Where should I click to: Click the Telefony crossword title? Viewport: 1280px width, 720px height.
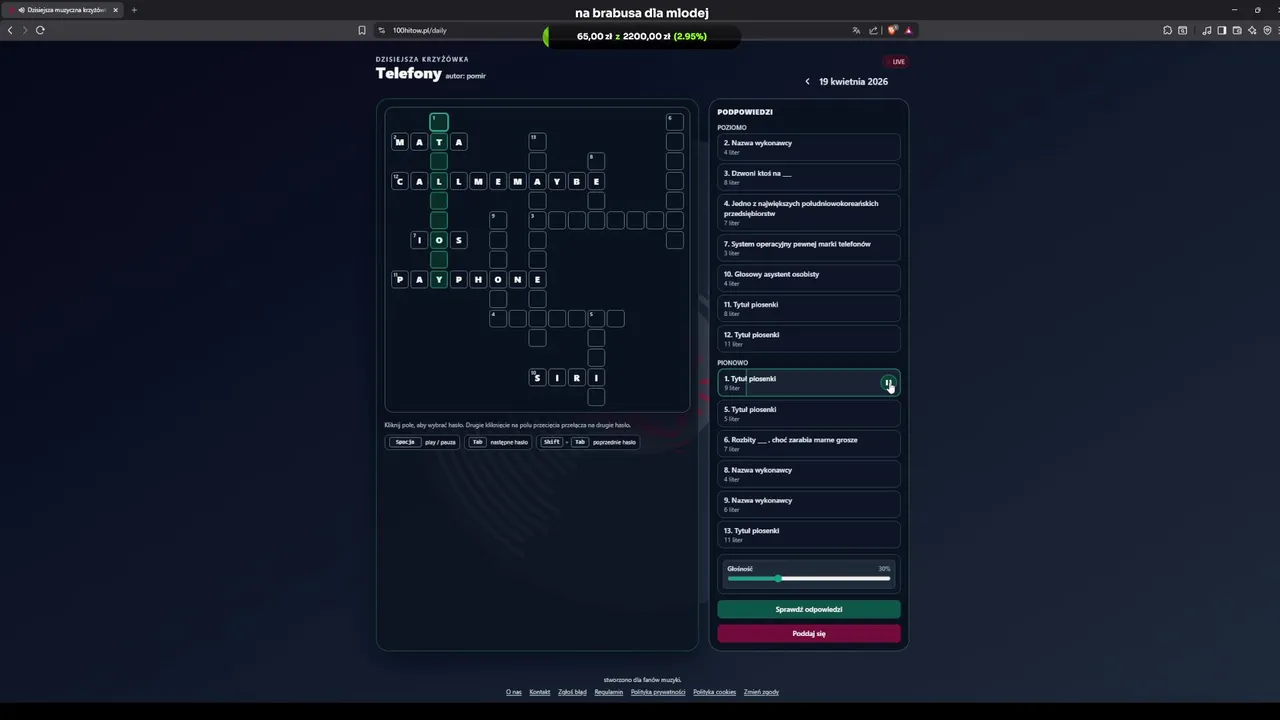pos(408,74)
